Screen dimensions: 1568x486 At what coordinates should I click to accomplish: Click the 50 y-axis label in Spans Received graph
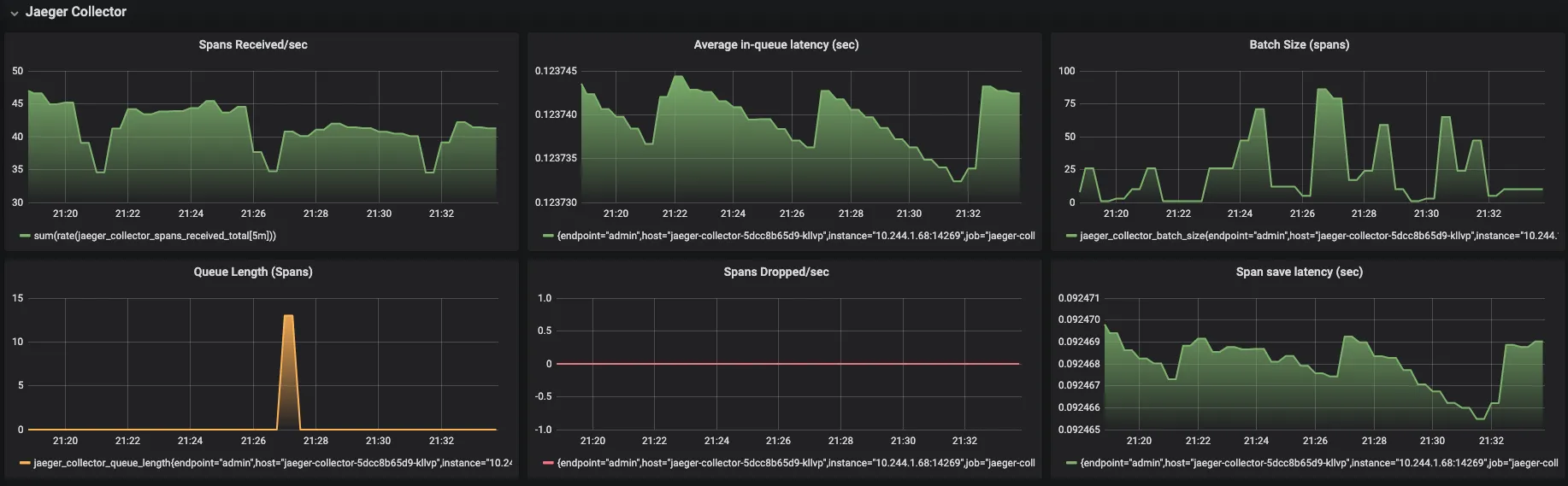coord(18,71)
